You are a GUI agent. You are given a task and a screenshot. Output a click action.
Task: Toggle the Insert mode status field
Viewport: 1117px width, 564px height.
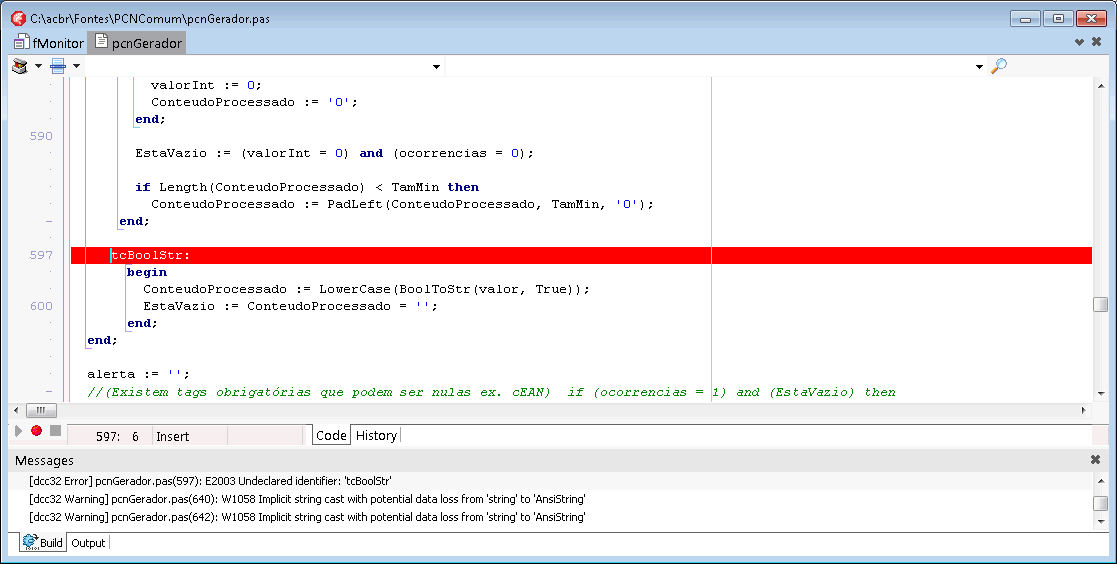172,437
